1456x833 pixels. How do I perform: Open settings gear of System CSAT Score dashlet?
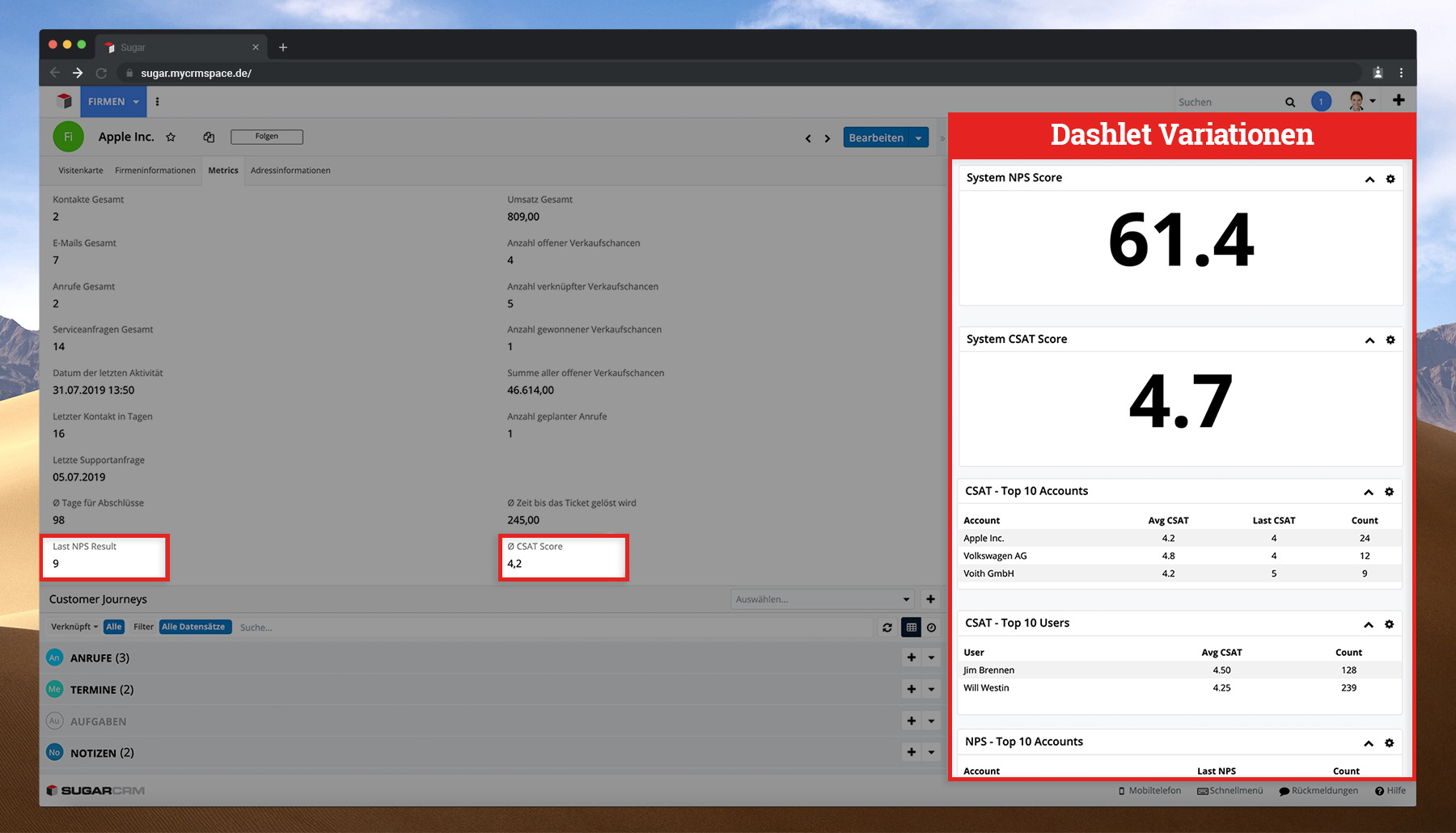1390,340
